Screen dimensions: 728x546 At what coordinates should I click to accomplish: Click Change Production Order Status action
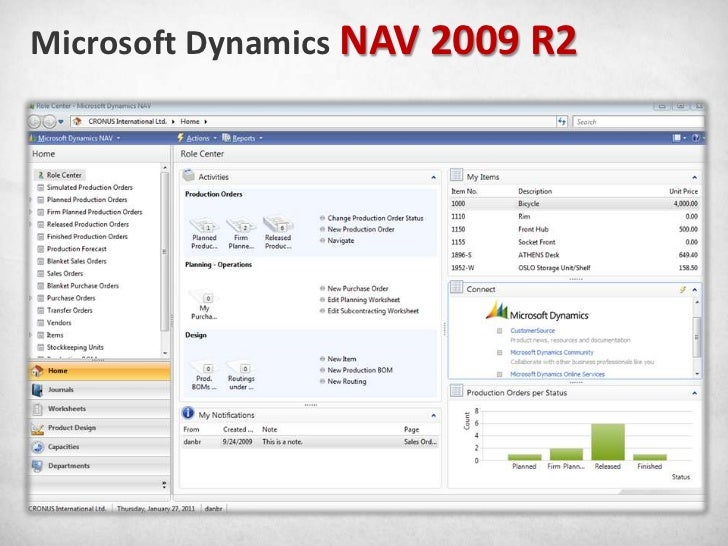point(376,218)
